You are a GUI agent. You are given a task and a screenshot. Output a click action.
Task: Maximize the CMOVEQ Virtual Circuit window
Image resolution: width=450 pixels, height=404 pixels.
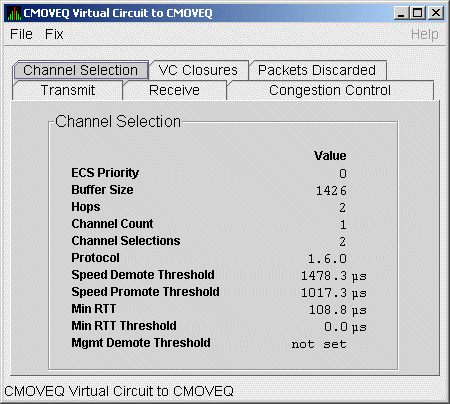[x=418, y=13]
